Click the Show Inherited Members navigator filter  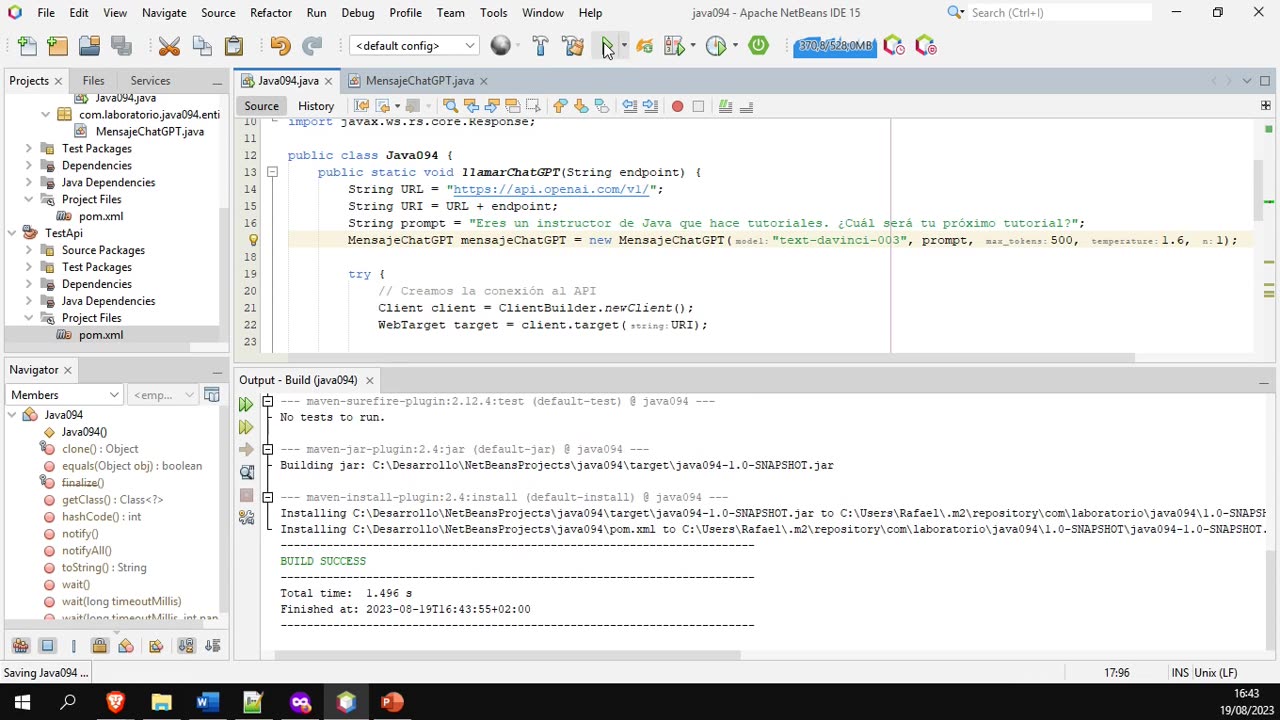coord(20,646)
